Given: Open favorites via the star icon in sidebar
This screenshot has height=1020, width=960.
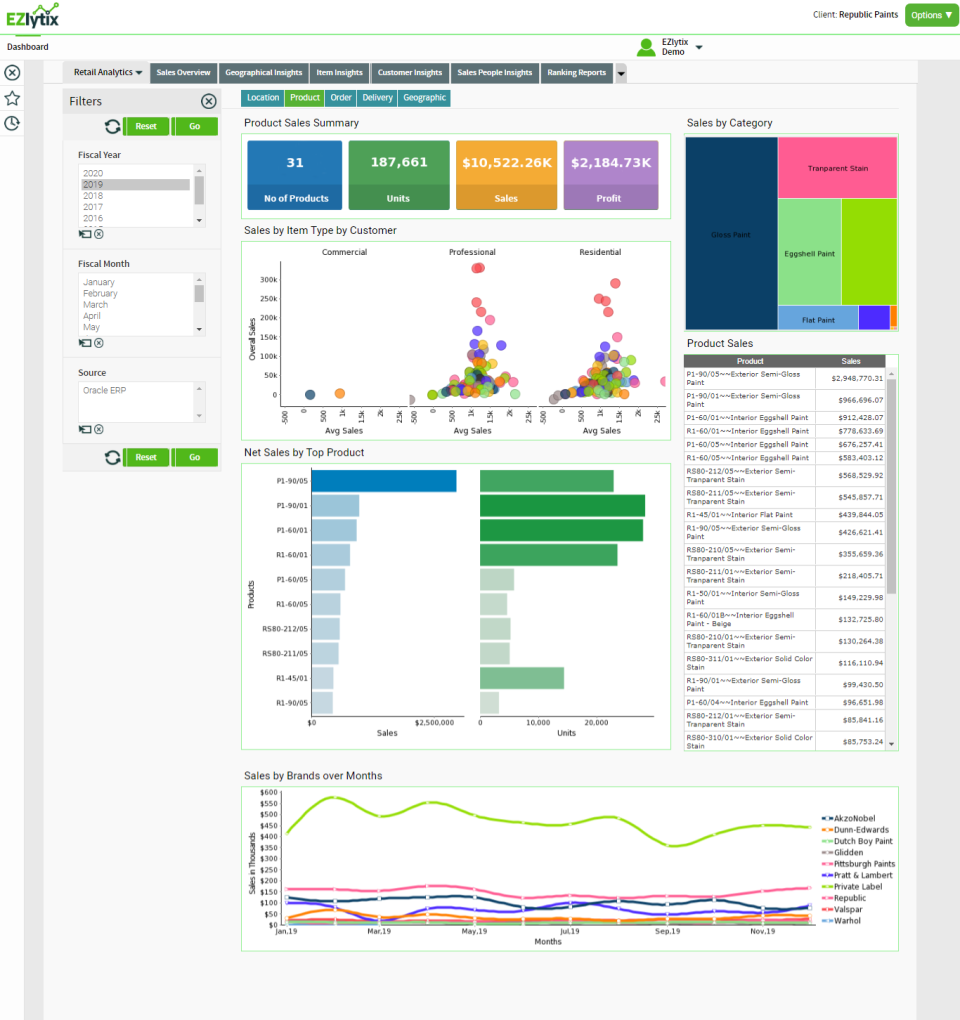Looking at the screenshot, I should tap(11, 97).
